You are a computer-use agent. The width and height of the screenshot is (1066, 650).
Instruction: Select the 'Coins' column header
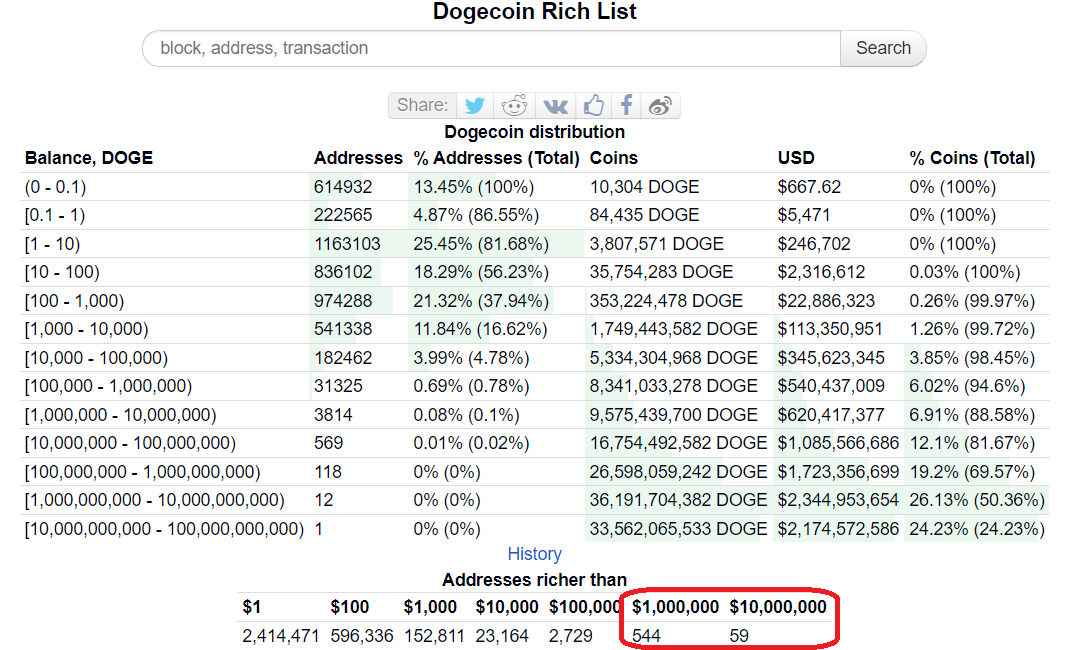point(613,158)
